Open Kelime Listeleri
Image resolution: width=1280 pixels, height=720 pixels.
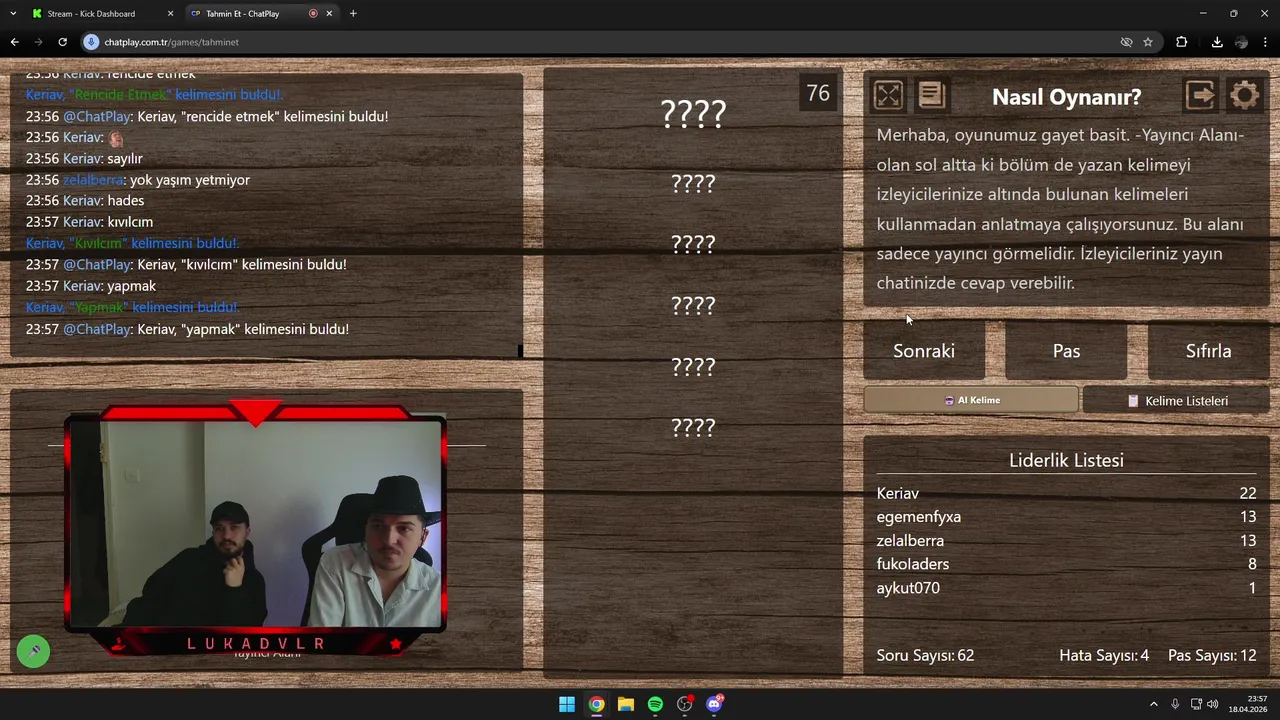(1176, 400)
